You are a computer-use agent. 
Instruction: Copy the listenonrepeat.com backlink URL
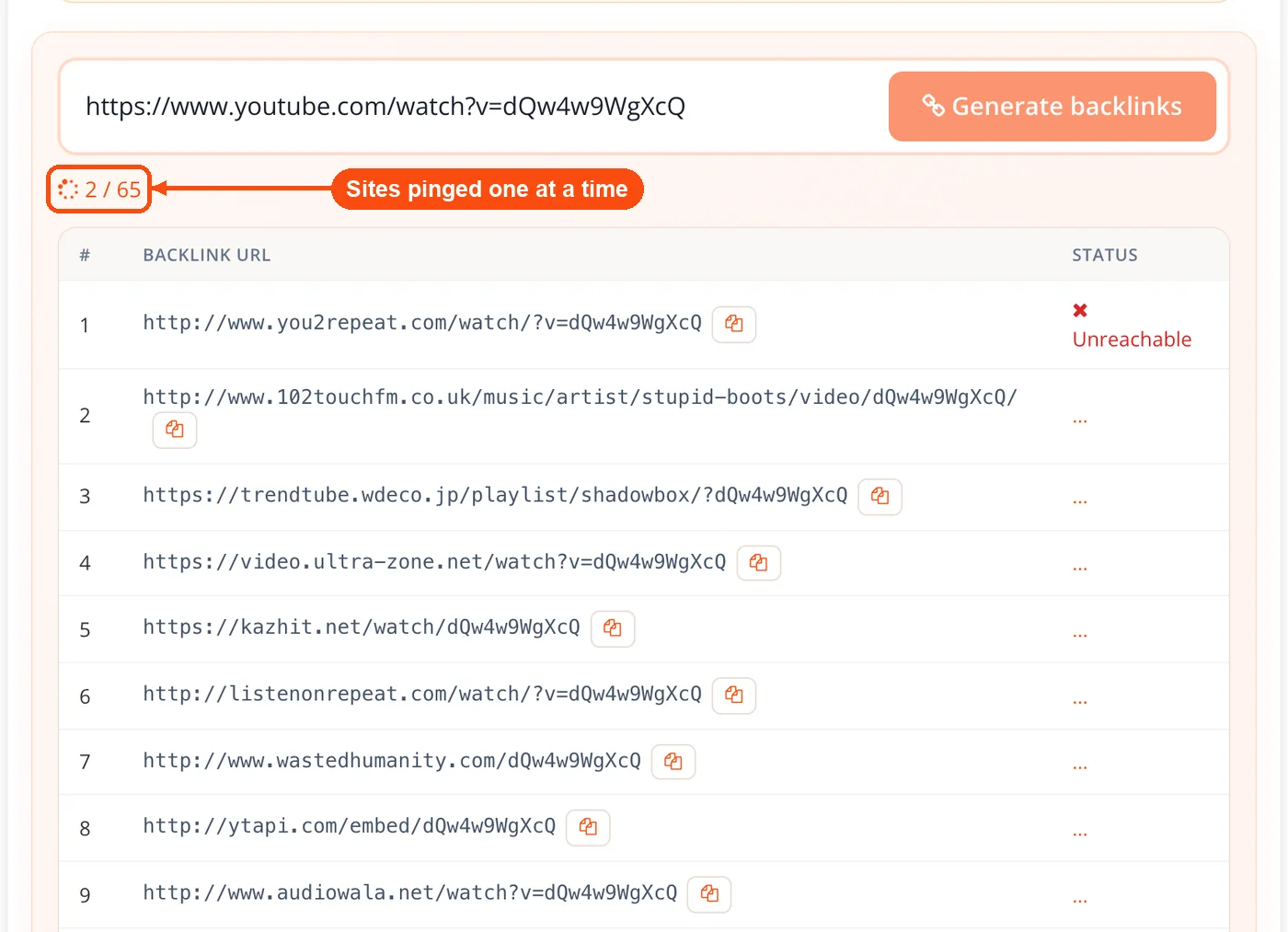(x=734, y=695)
